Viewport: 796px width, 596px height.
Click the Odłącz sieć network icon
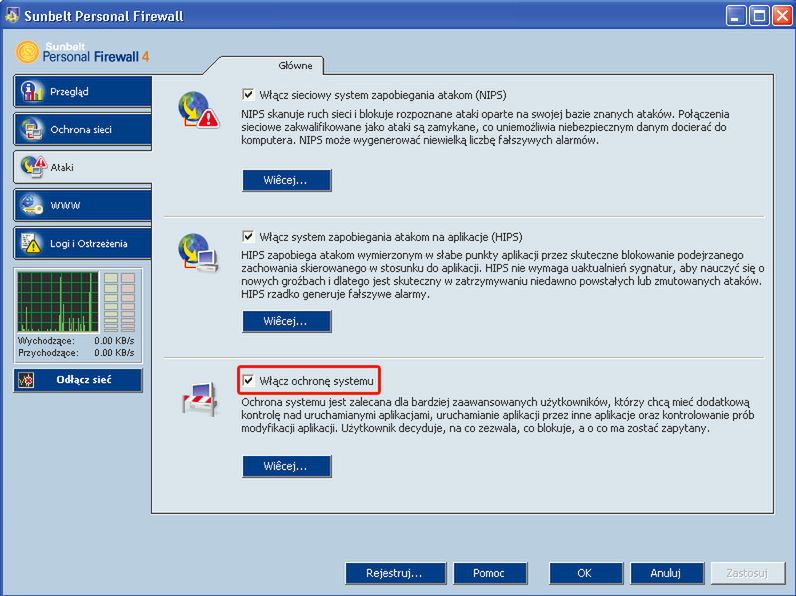pyautogui.click(x=26, y=380)
